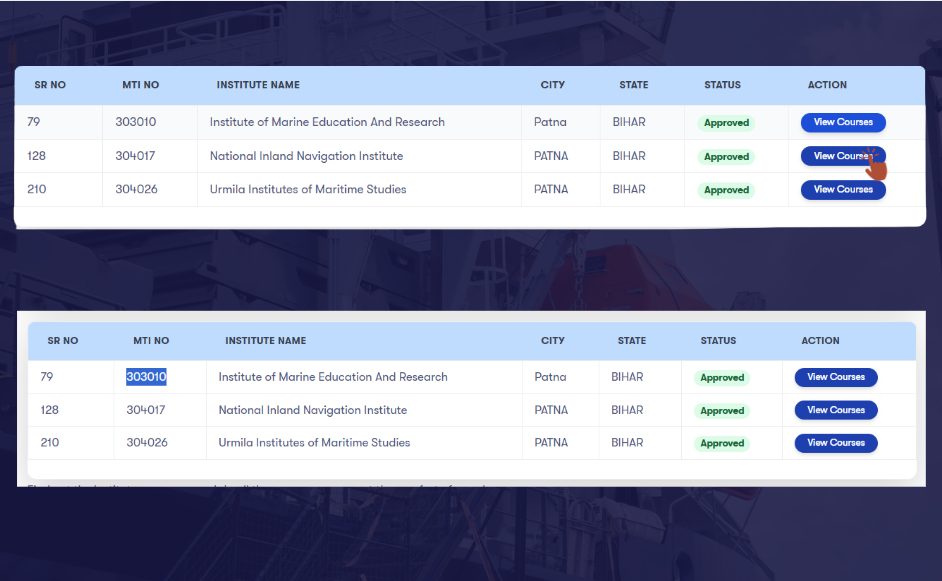The image size is (942, 581).
Task: Click the STATE column header in lower table
Action: click(632, 341)
